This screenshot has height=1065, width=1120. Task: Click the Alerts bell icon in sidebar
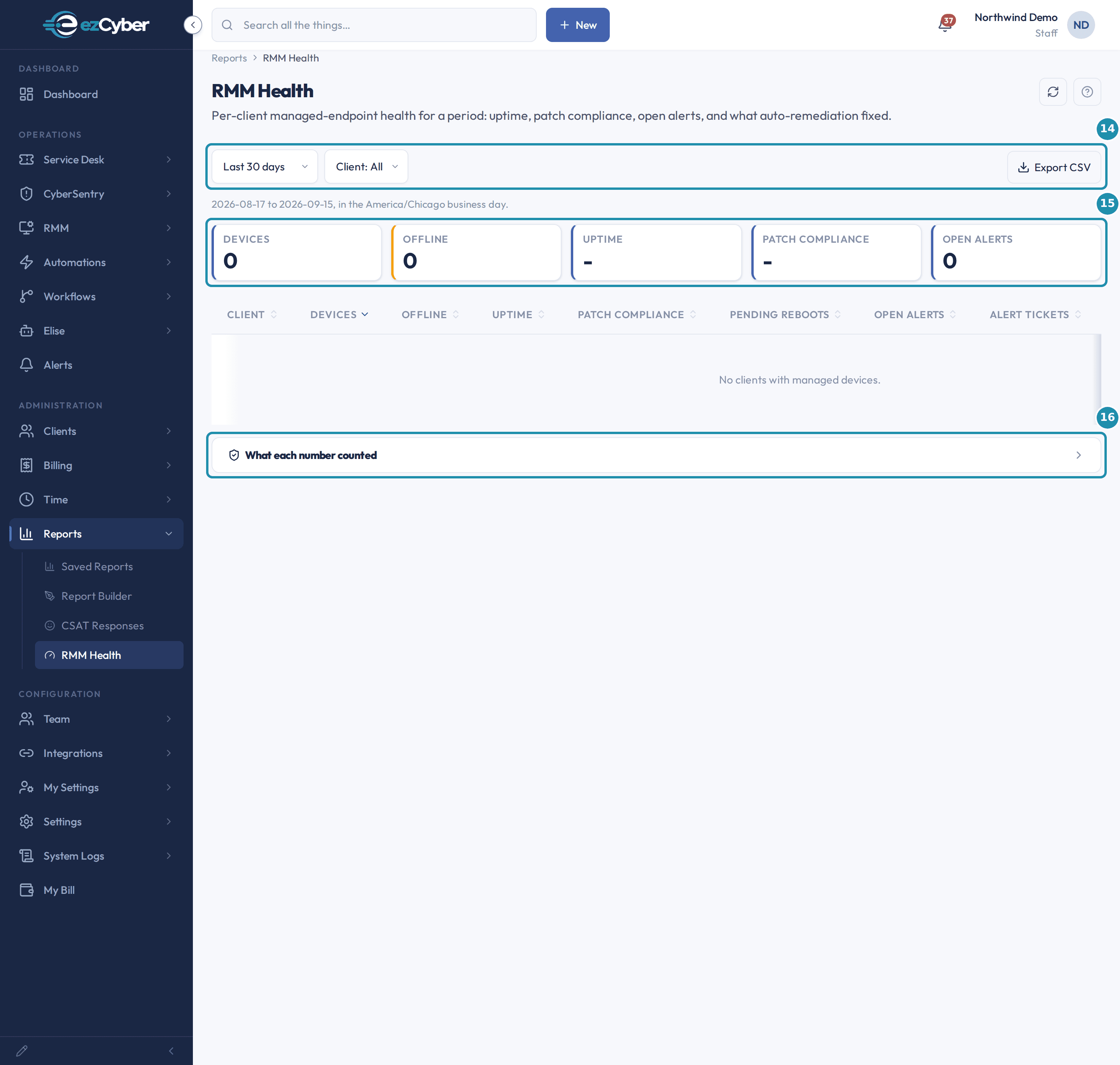click(x=27, y=365)
